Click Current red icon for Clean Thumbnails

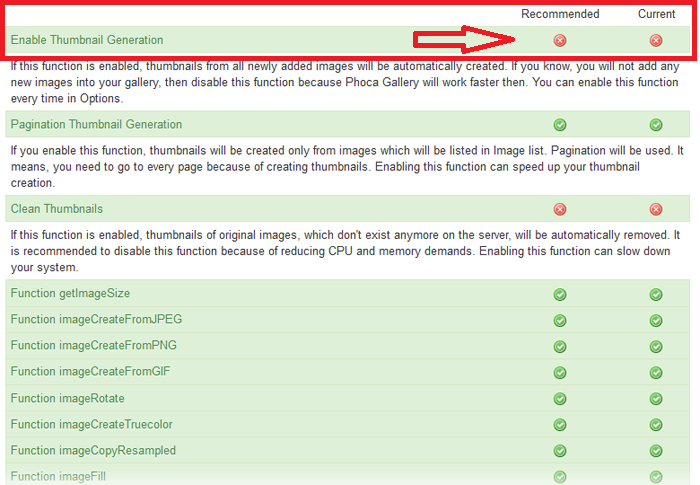pos(656,209)
